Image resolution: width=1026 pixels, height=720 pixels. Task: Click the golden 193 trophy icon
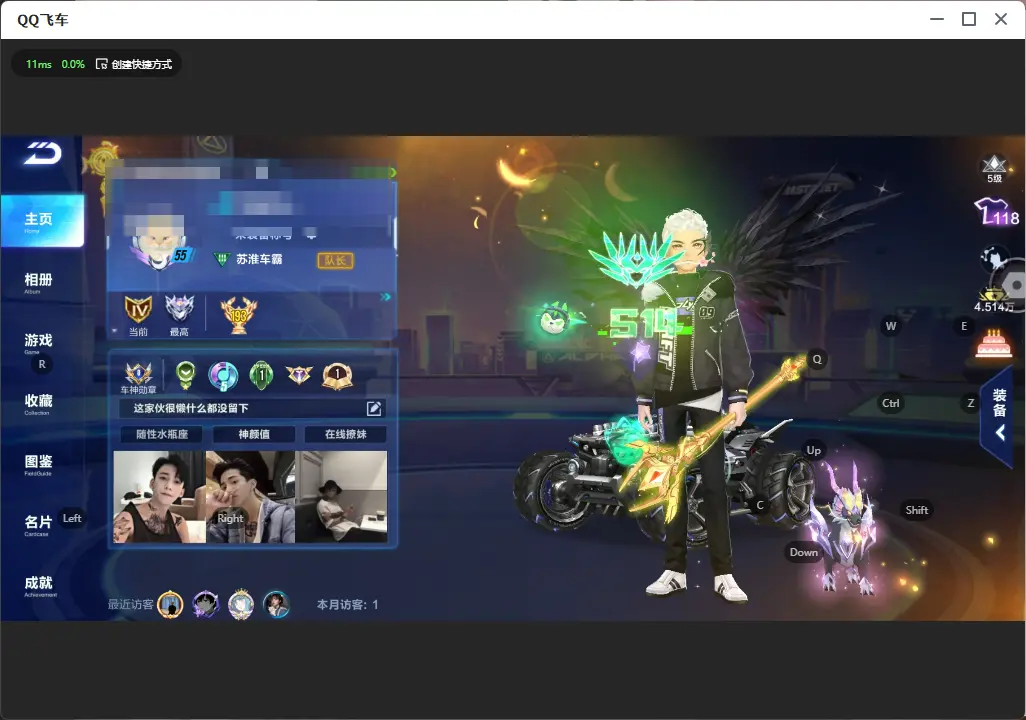coord(239,315)
